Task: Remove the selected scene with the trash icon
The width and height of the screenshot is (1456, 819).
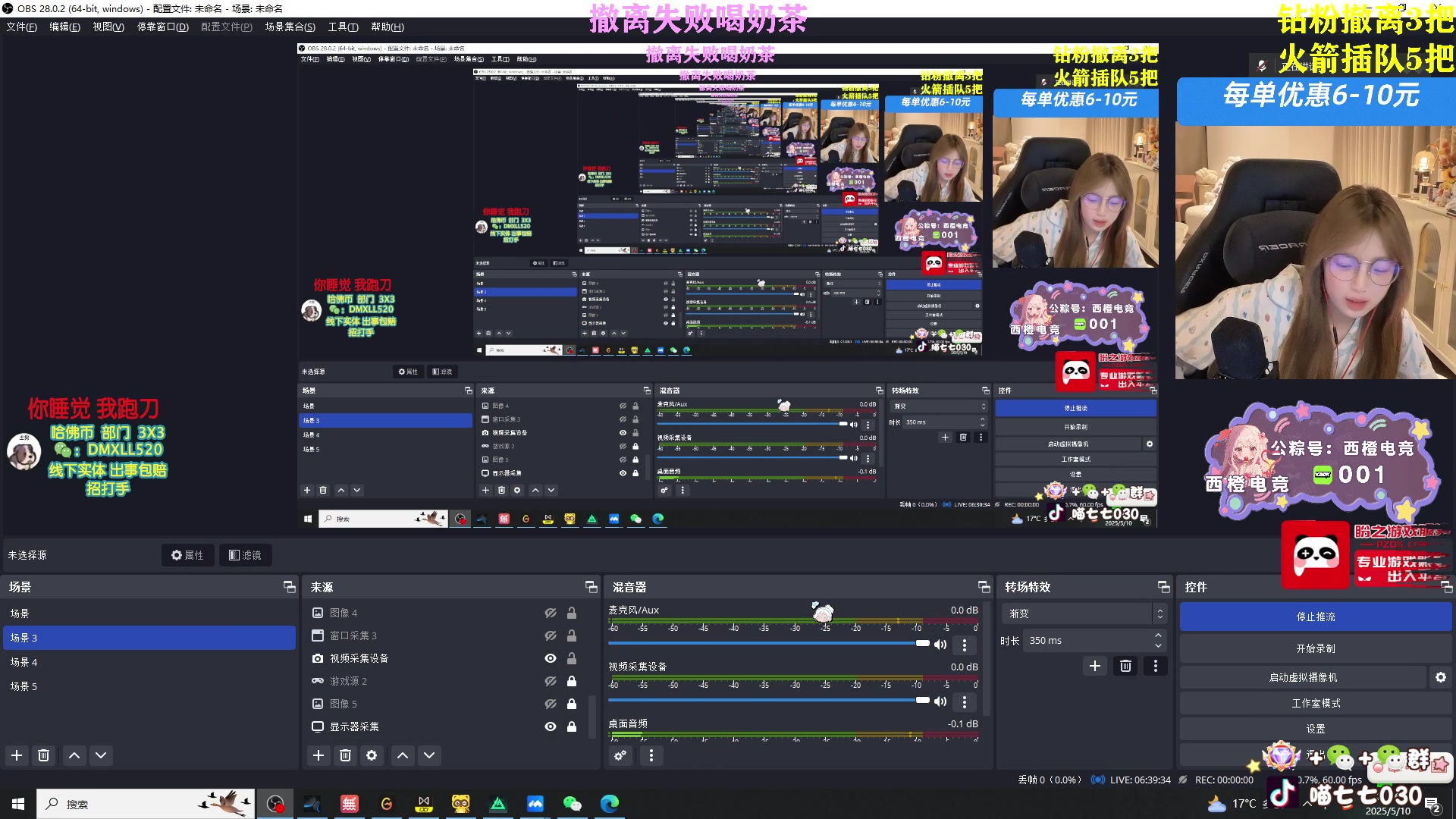Action: [x=43, y=755]
